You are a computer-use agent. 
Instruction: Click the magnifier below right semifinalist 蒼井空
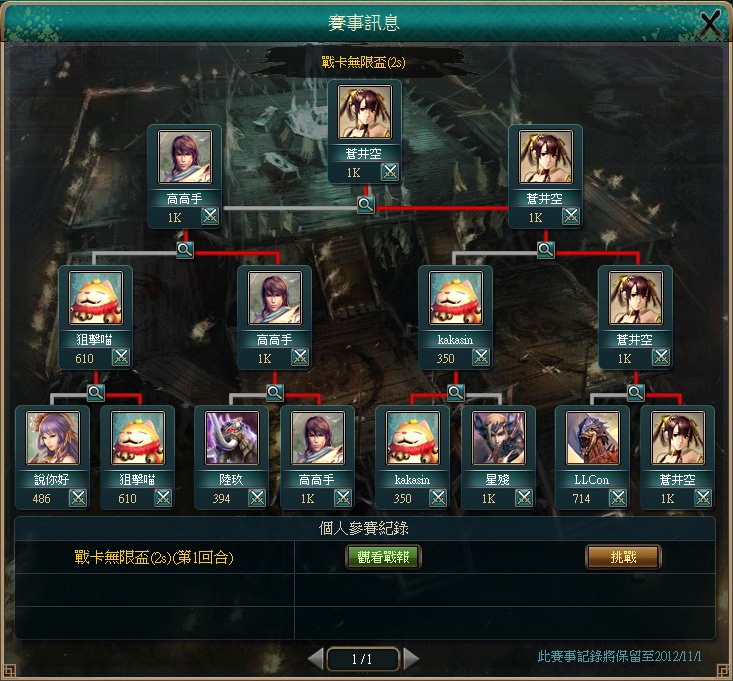(x=546, y=250)
